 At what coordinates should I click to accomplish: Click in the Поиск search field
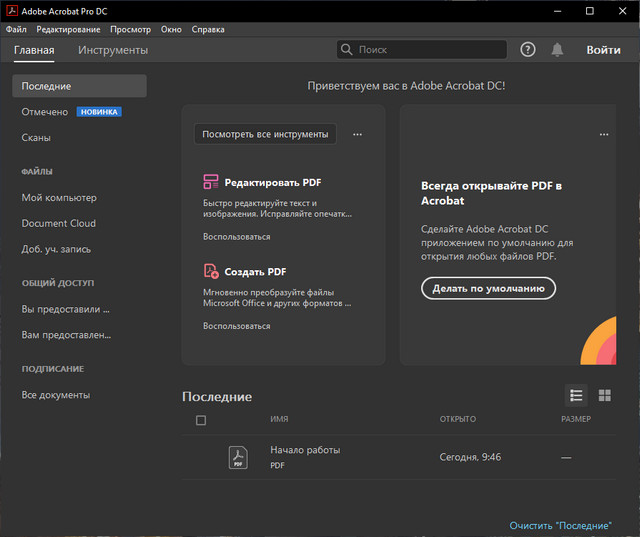[430, 50]
